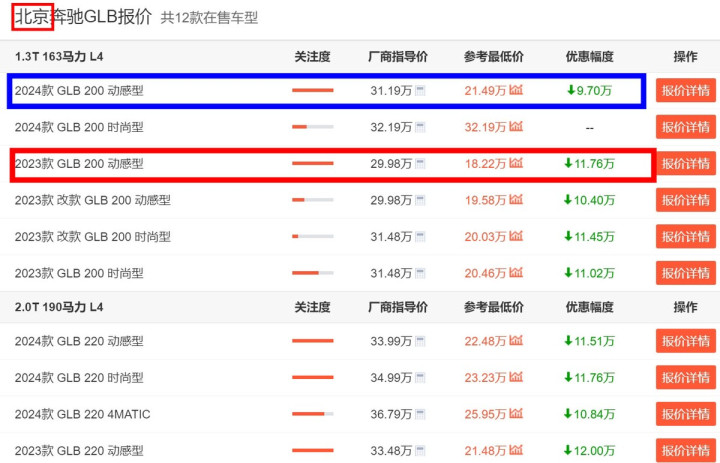This screenshot has height=463, width=720.
Task: View price trend chart icon next to 21.48万
Action: 516,450
